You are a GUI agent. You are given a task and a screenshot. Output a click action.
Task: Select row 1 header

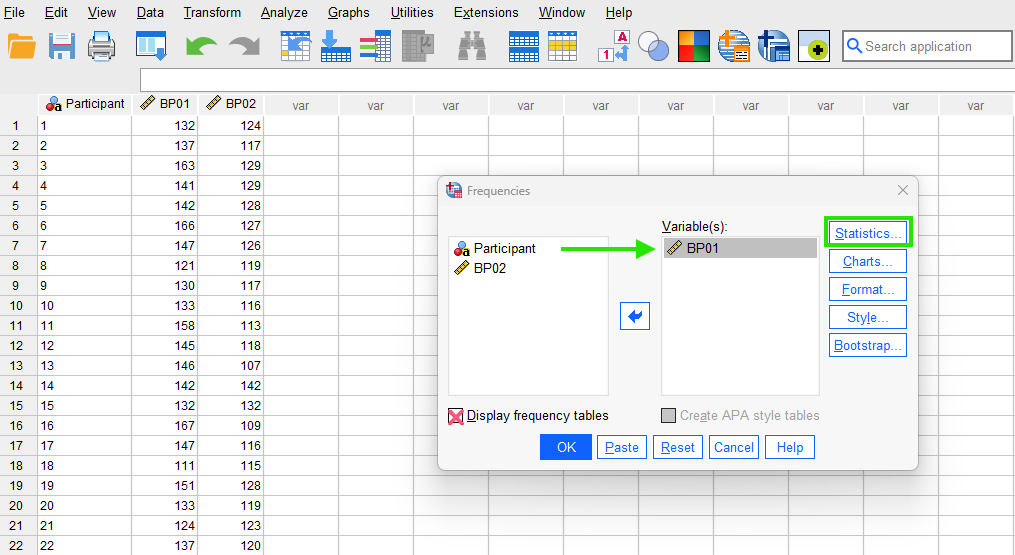(x=18, y=126)
